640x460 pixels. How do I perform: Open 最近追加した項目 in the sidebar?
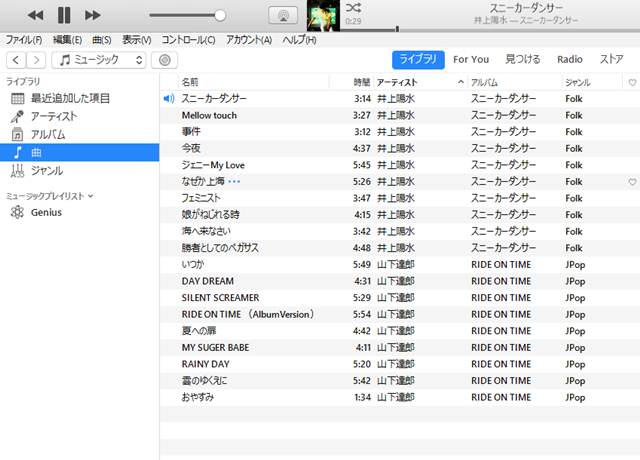click(80, 98)
